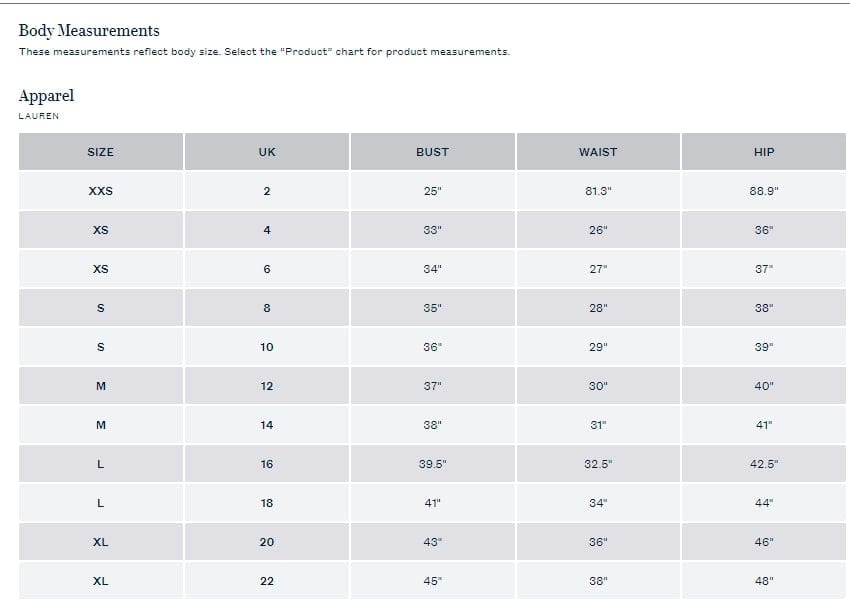Click the LAUREN brand label
850x612 pixels.
click(39, 116)
